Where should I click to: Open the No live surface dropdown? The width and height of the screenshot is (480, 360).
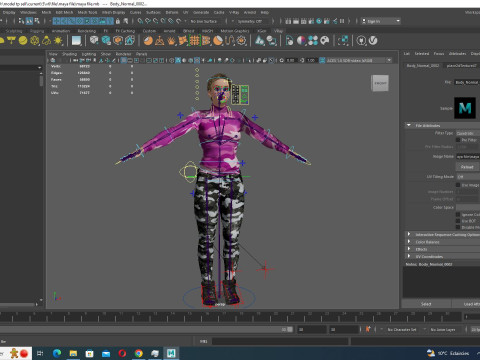point(204,21)
